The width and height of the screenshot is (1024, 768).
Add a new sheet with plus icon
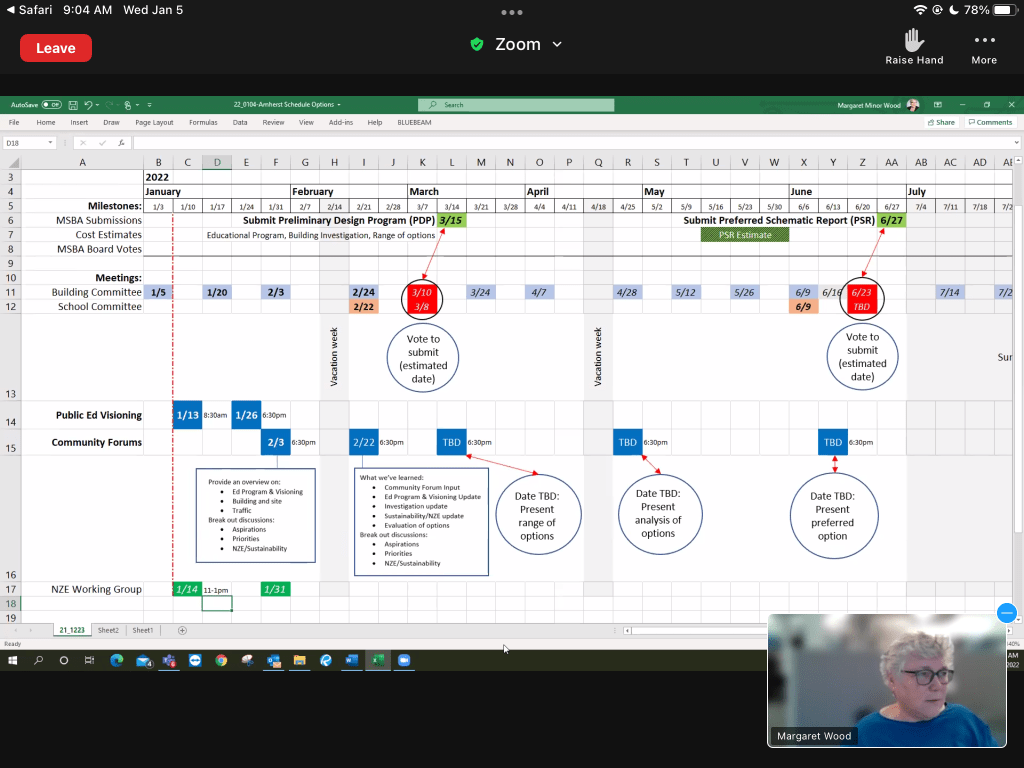pos(182,630)
